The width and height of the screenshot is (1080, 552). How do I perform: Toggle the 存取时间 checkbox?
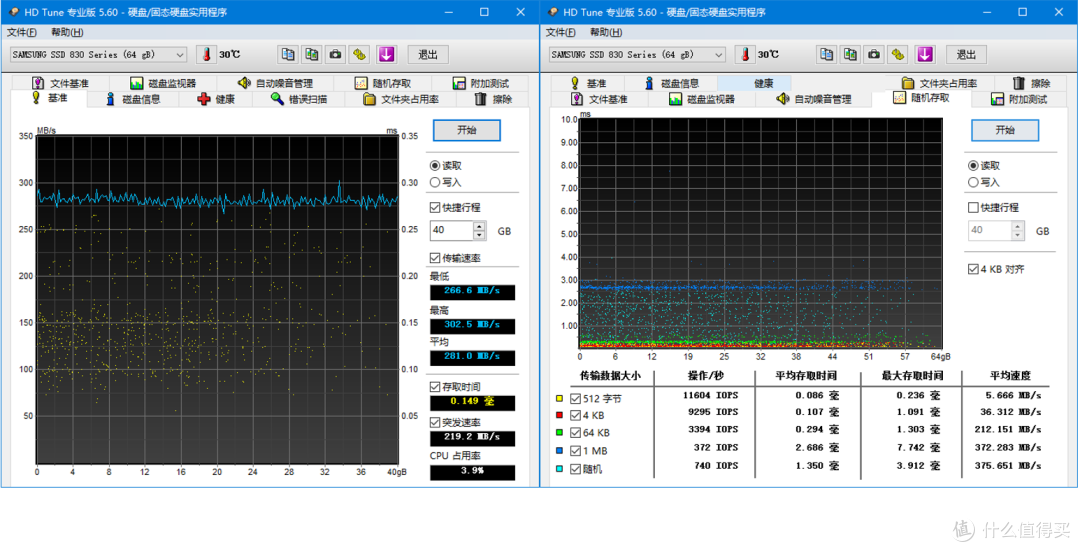(x=435, y=386)
